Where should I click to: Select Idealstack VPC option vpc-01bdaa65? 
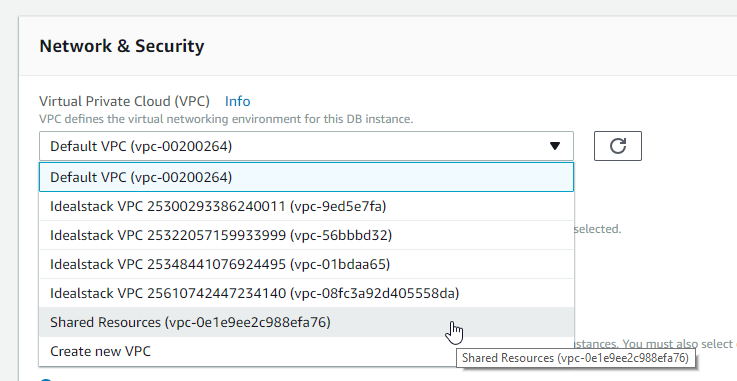point(306,264)
